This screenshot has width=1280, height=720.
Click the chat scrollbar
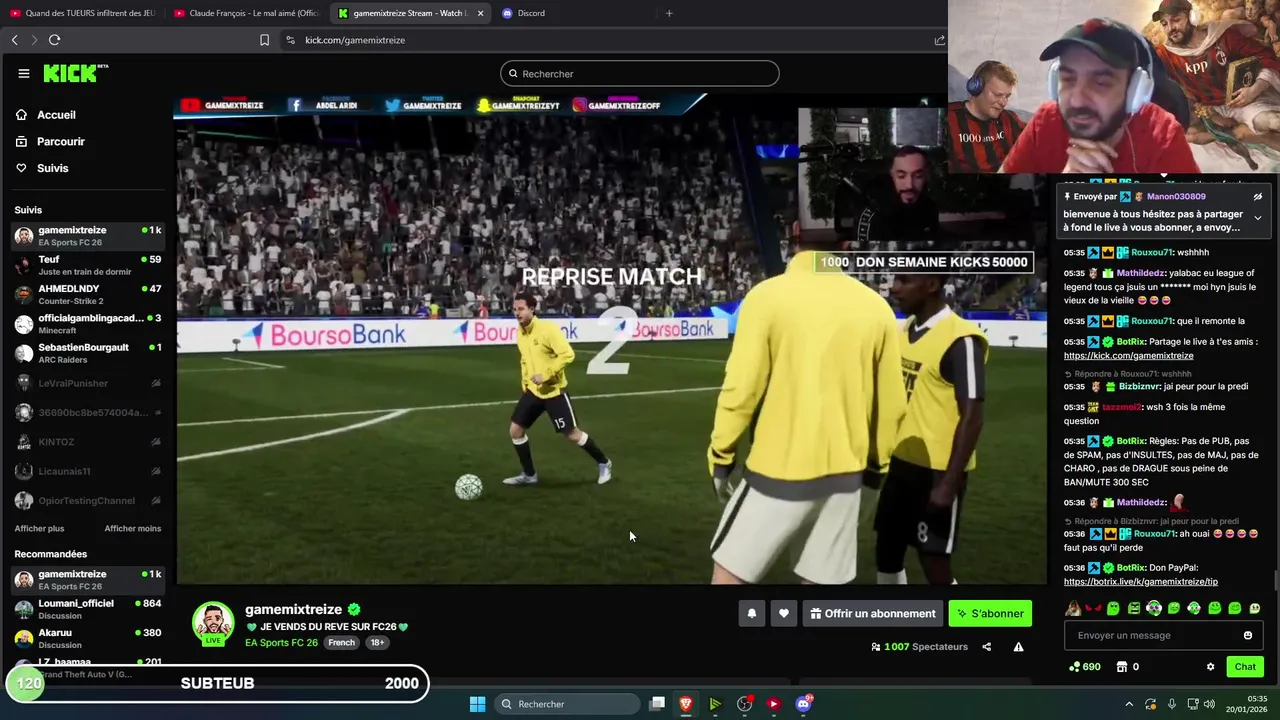(x=1275, y=580)
